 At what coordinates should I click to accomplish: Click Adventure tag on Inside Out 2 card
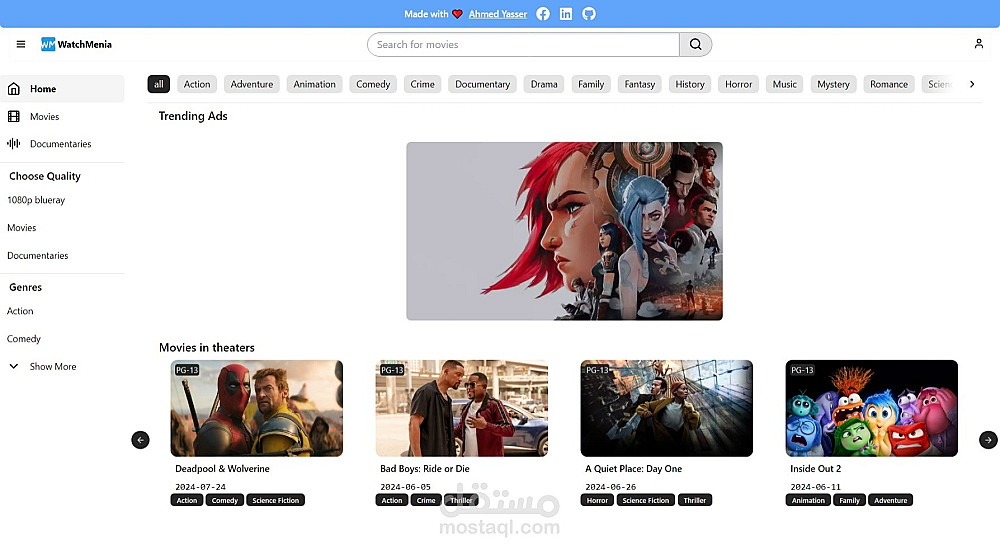point(891,501)
